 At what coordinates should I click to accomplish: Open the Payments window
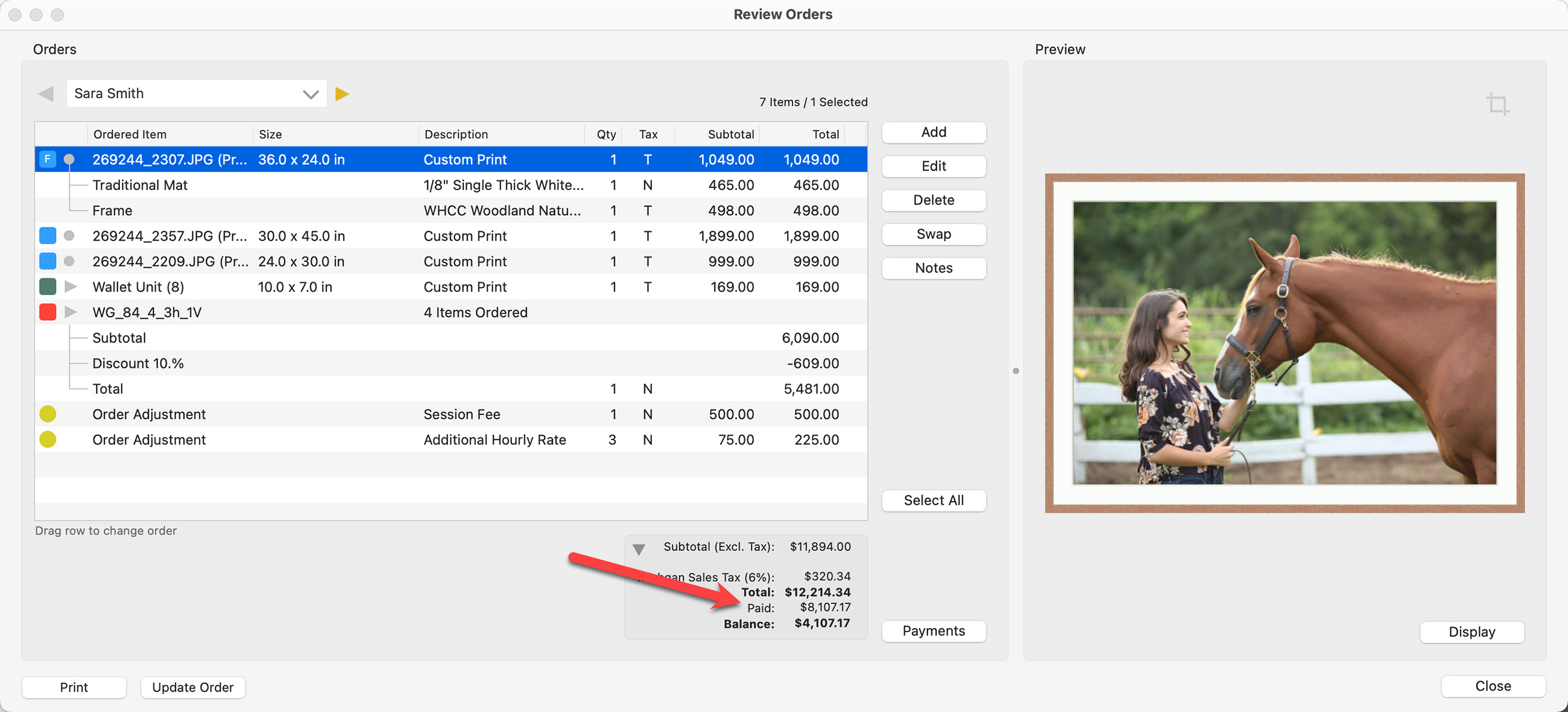tap(933, 631)
